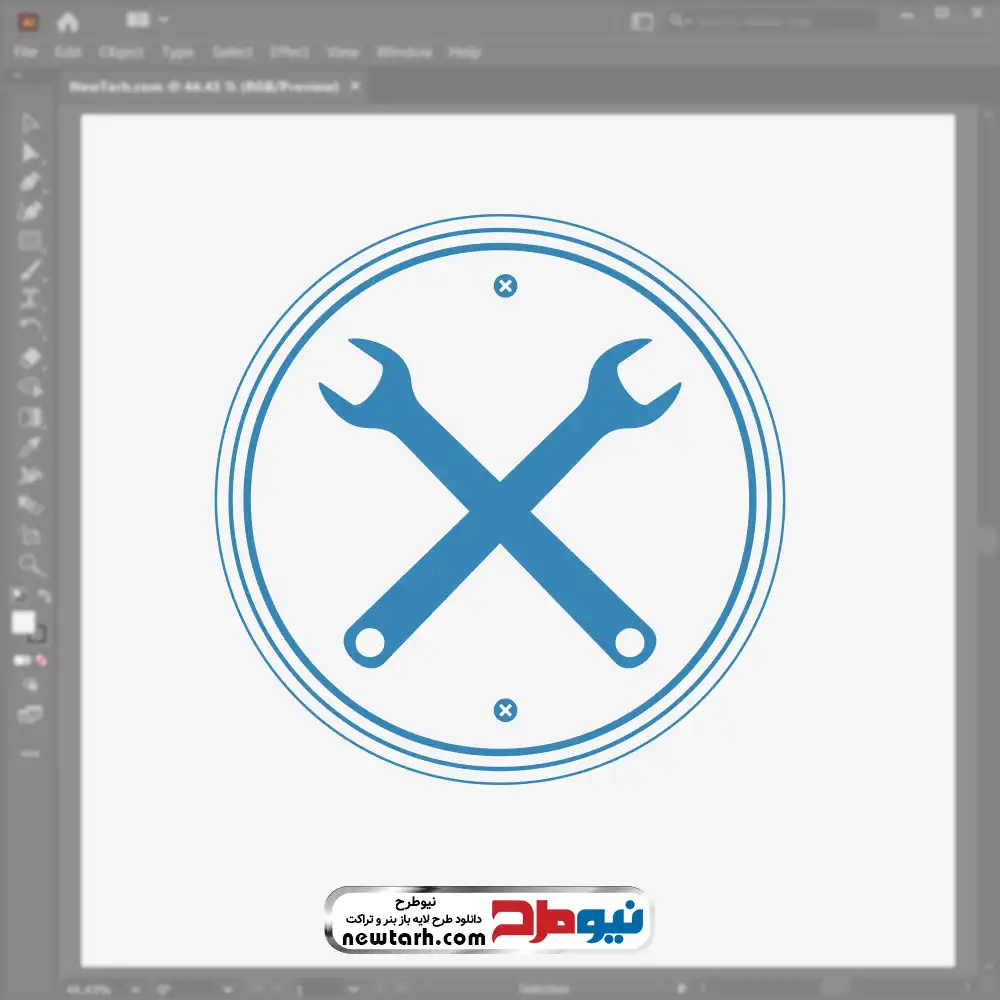This screenshot has height=1000, width=1000.
Task: Open the white Fill color swatch
Action: coord(24,623)
